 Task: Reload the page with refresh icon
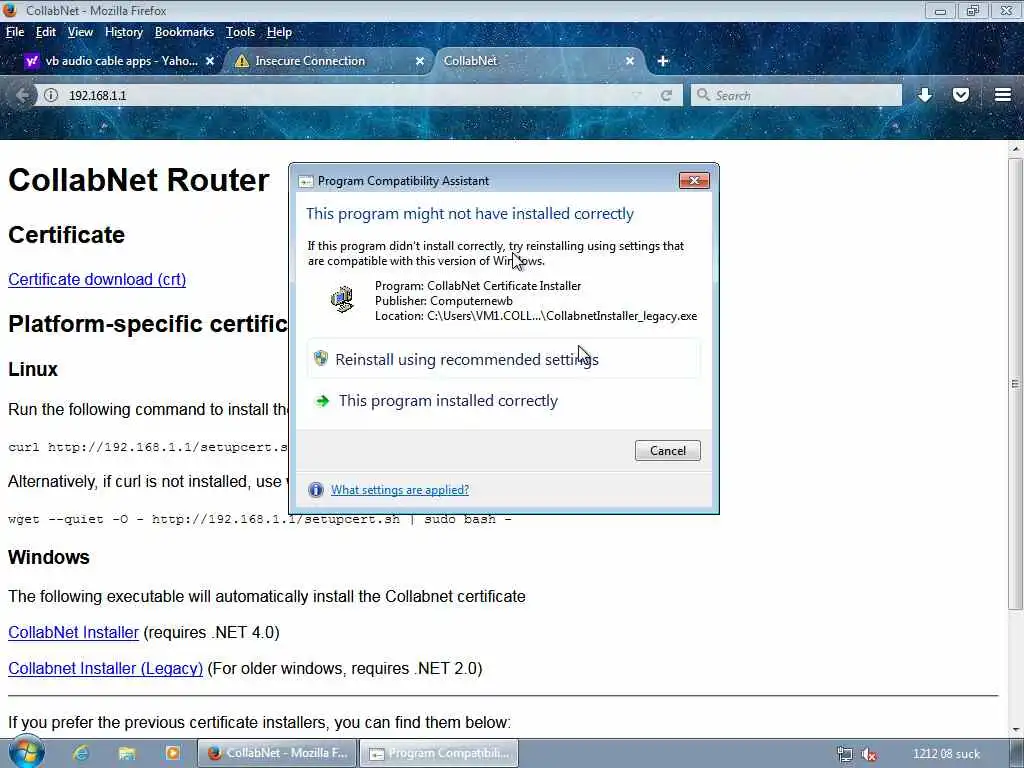tap(666, 95)
